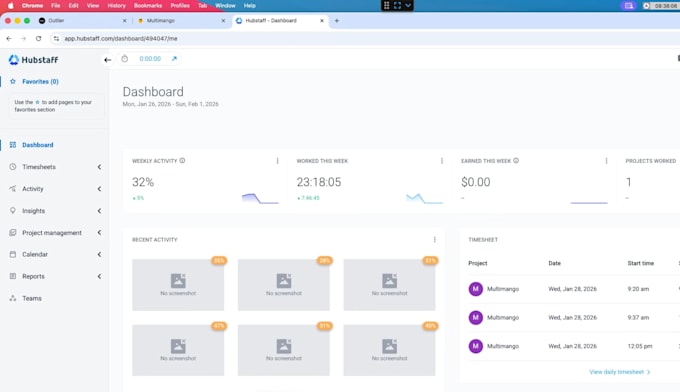The width and height of the screenshot is (680, 392).
Task: Open Recent Activity widget options menu
Action: click(x=435, y=239)
